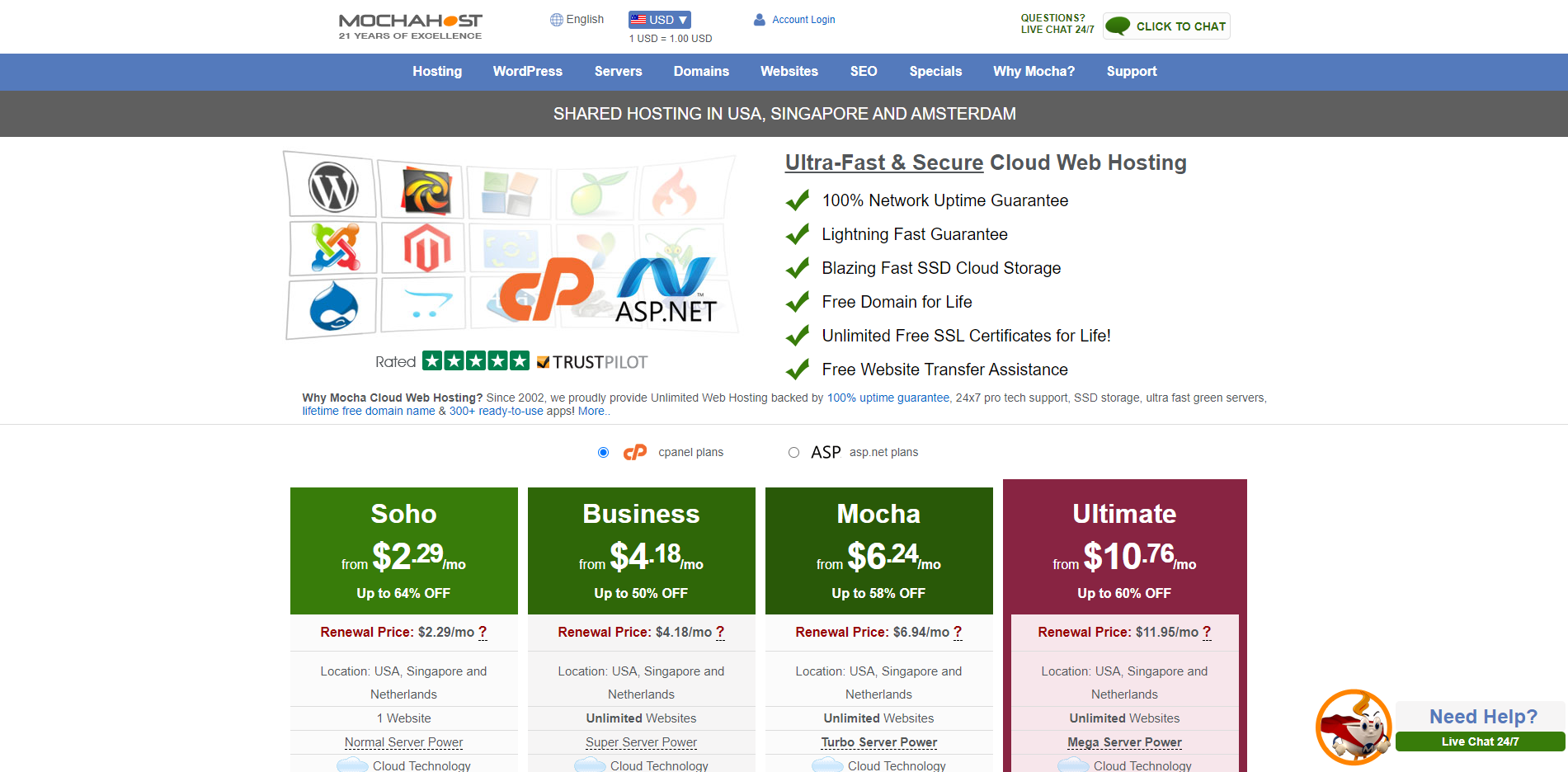The image size is (1568, 772).
Task: Click 'Free Domain for Life' text
Action: tap(897, 302)
